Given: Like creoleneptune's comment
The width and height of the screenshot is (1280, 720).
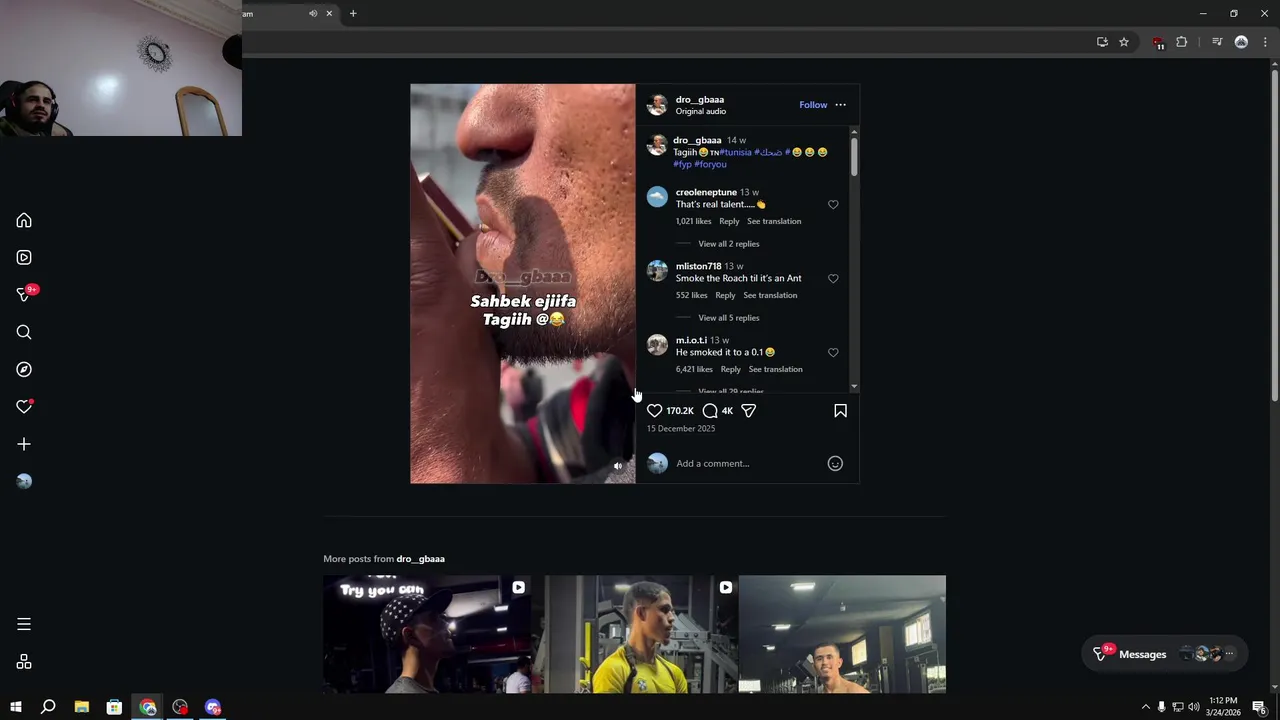Looking at the screenshot, I should click(x=833, y=204).
